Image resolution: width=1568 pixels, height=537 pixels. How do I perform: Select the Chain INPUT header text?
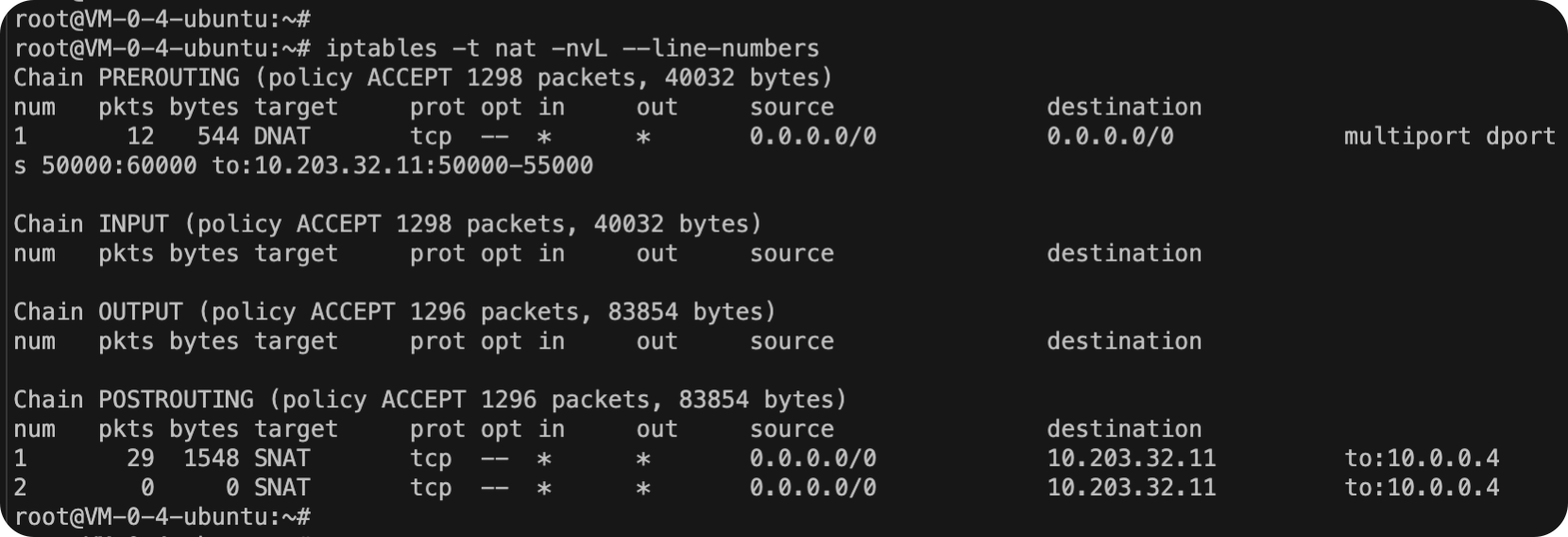tap(90, 224)
